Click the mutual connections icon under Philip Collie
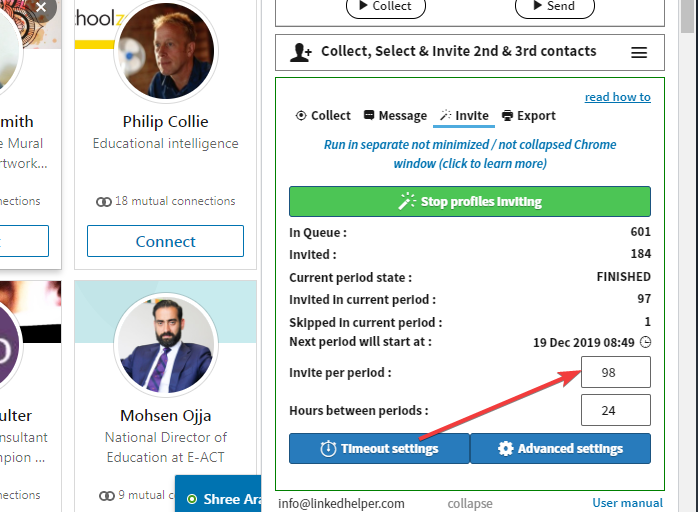698x512 pixels. click(103, 201)
